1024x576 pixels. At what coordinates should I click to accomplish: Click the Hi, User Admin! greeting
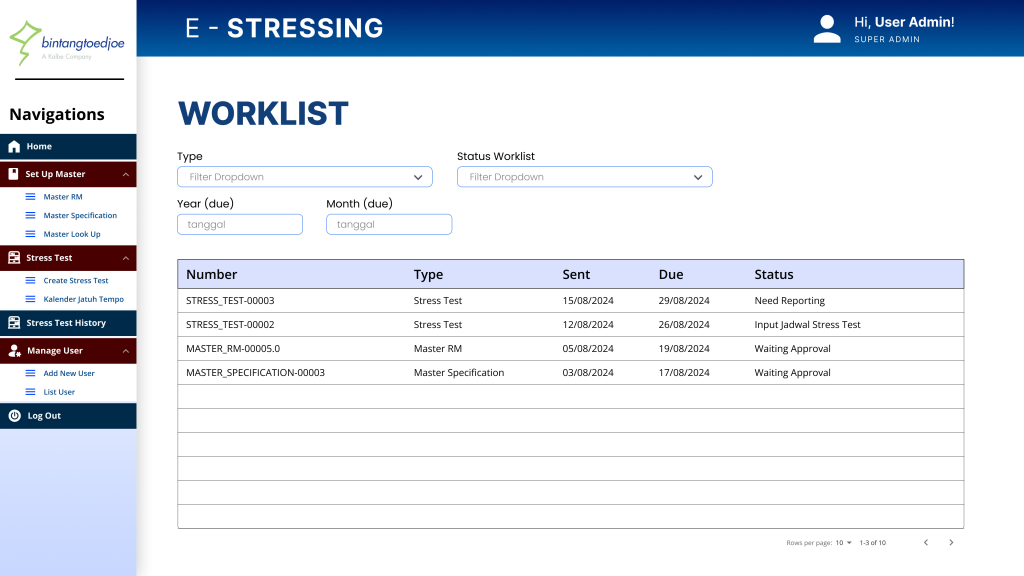[904, 22]
